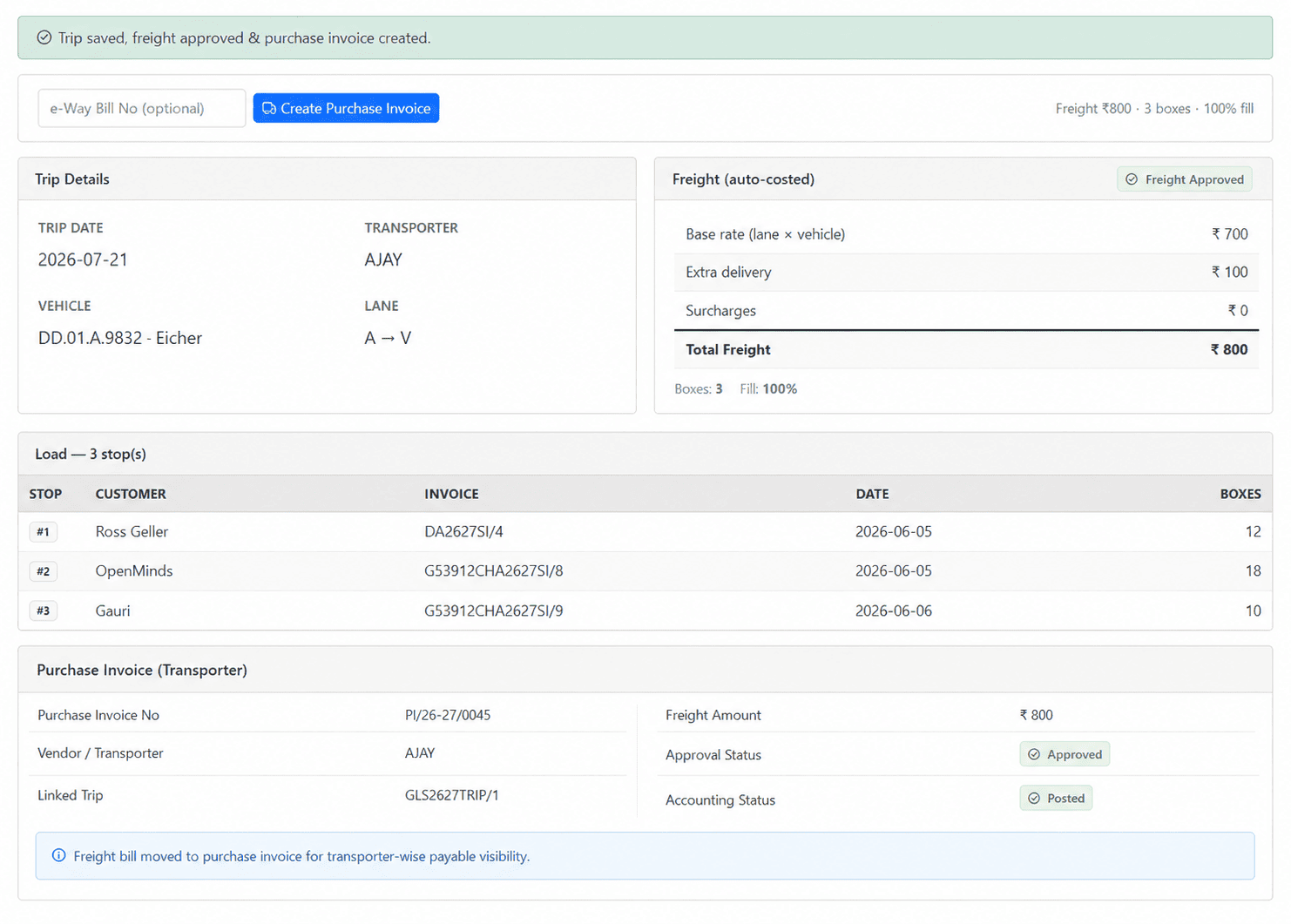Click the Approved status badge
The height and width of the screenshot is (924, 1291).
click(1065, 754)
